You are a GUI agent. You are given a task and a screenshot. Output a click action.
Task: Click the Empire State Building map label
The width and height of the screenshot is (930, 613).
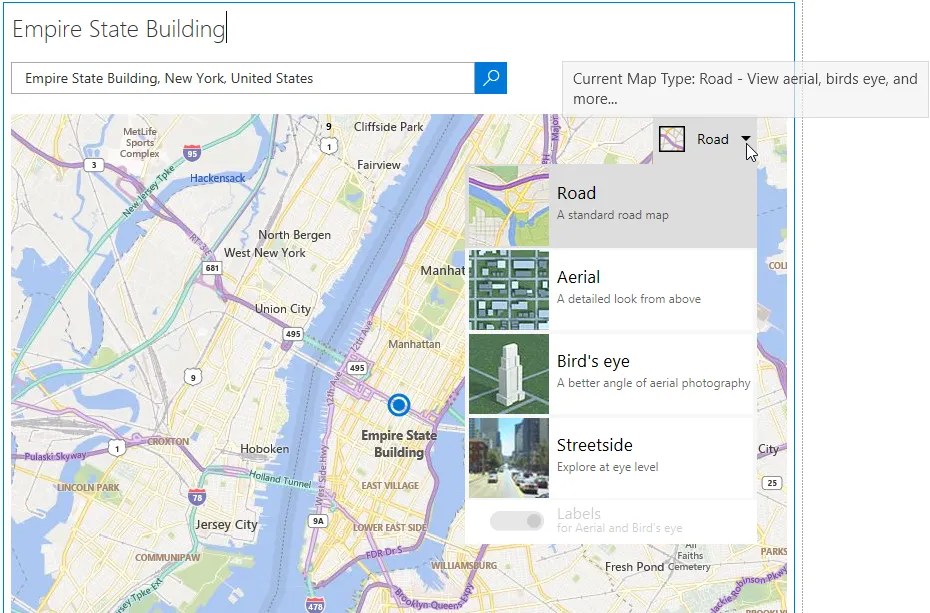coord(399,443)
